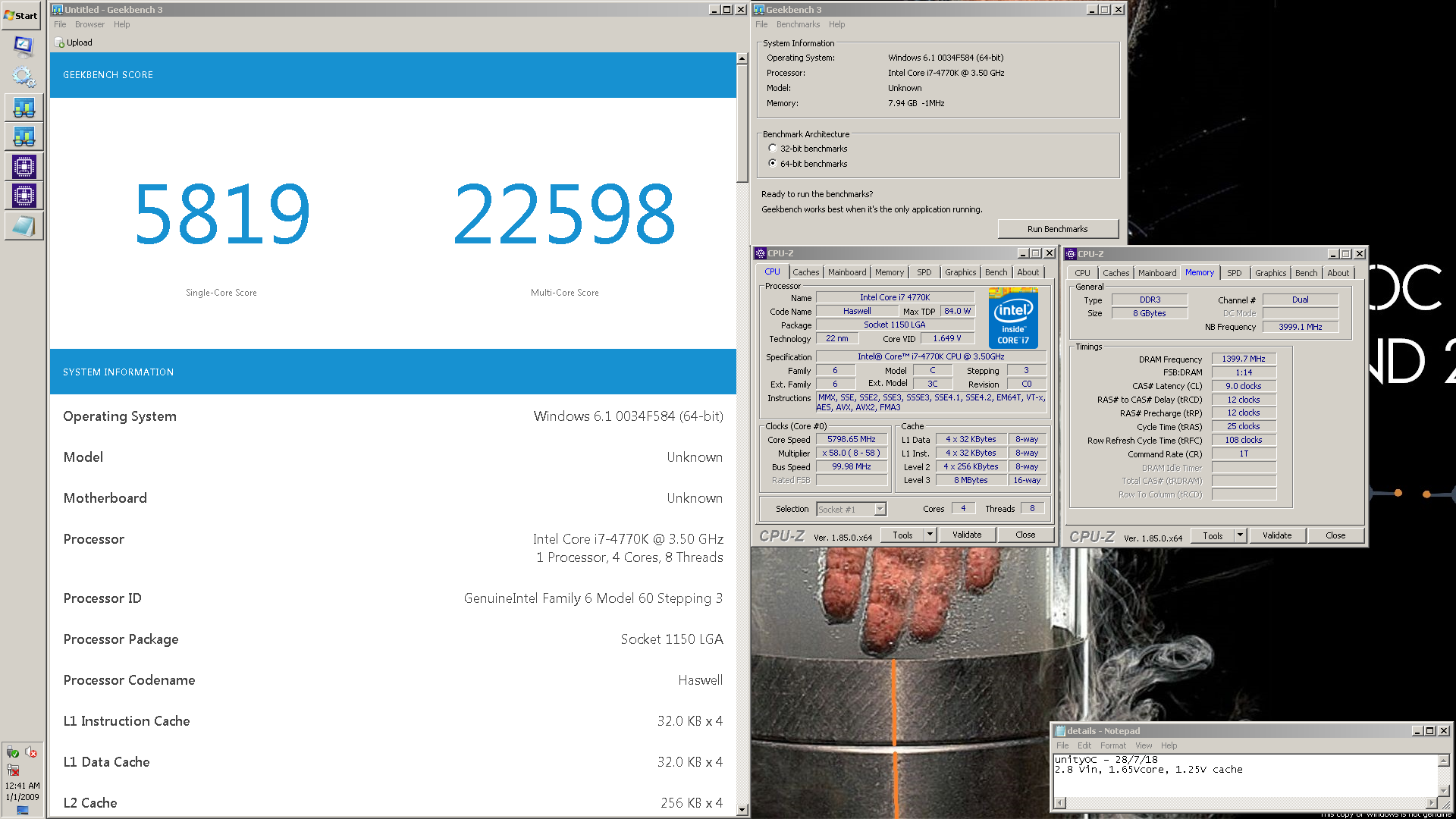Click the Core VID 1.649 V value

click(x=946, y=338)
